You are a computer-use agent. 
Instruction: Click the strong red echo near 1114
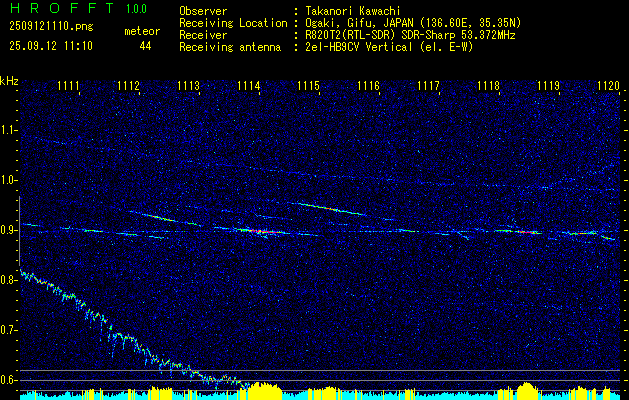[x=263, y=231]
